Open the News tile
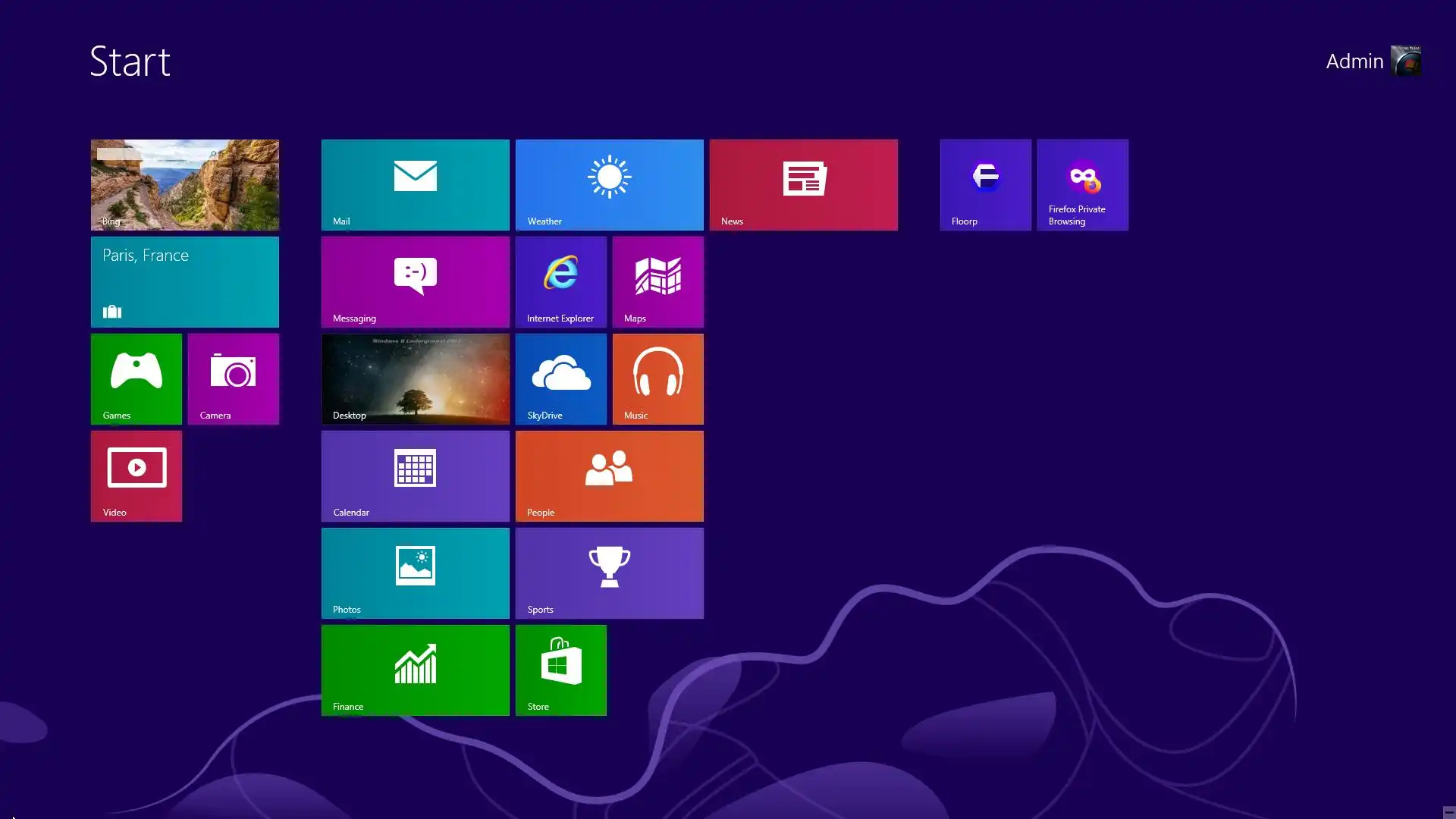 click(803, 184)
